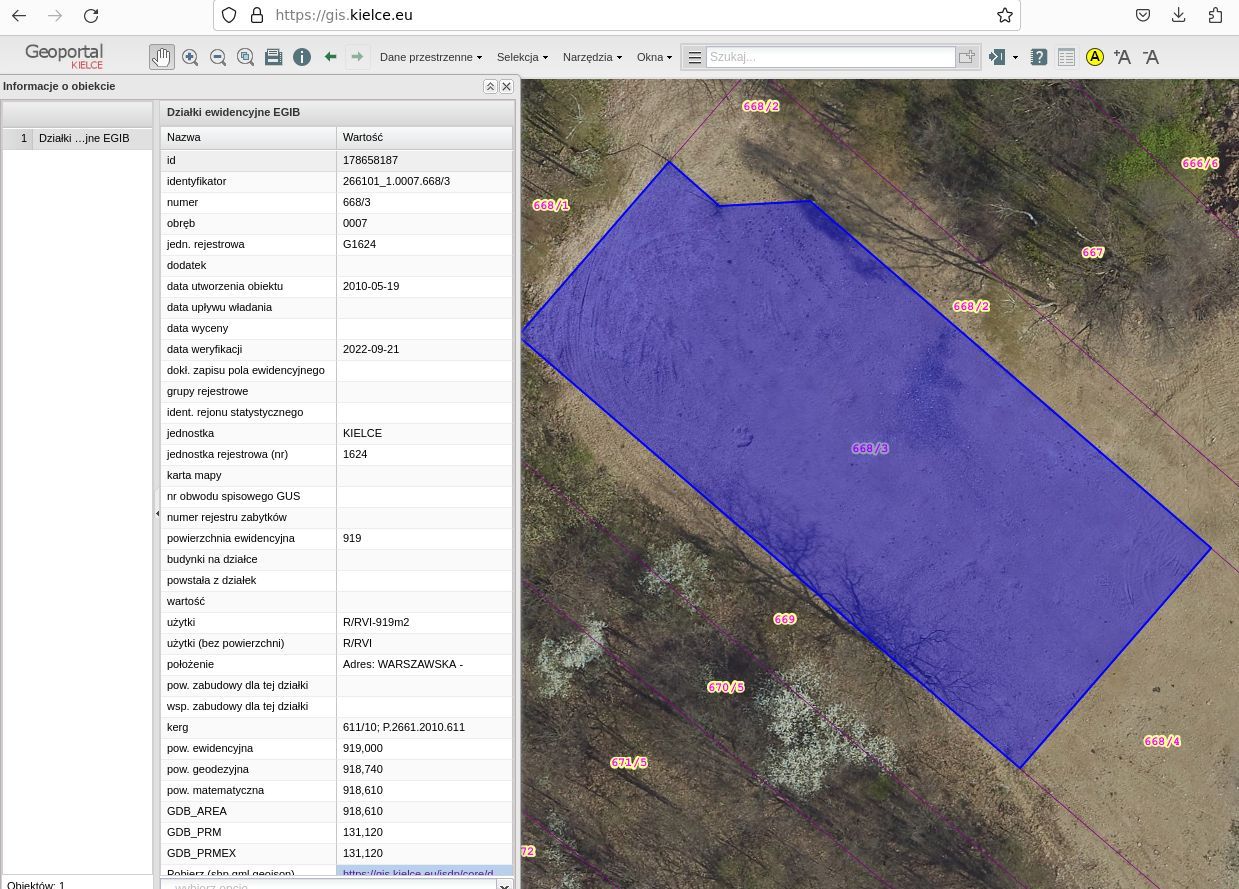The height and width of the screenshot is (889, 1239).
Task: Click parcel label 671/5 on map
Action: 629,763
